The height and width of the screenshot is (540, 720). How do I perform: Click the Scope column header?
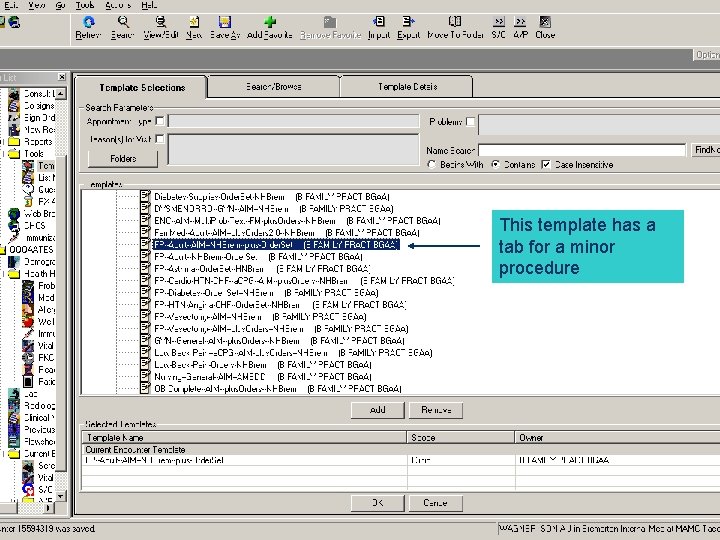click(x=461, y=438)
